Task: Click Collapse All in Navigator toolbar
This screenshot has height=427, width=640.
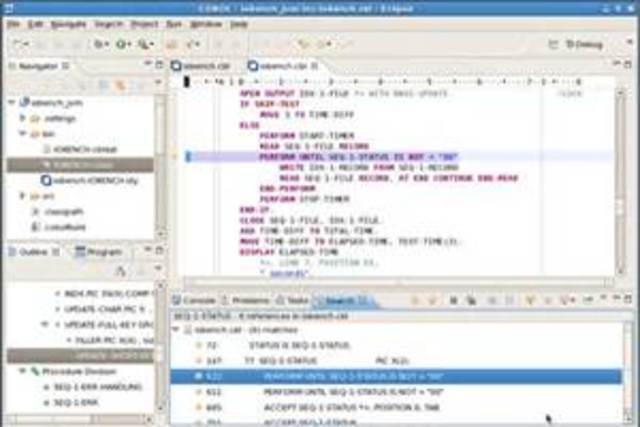Action: click(x=104, y=85)
